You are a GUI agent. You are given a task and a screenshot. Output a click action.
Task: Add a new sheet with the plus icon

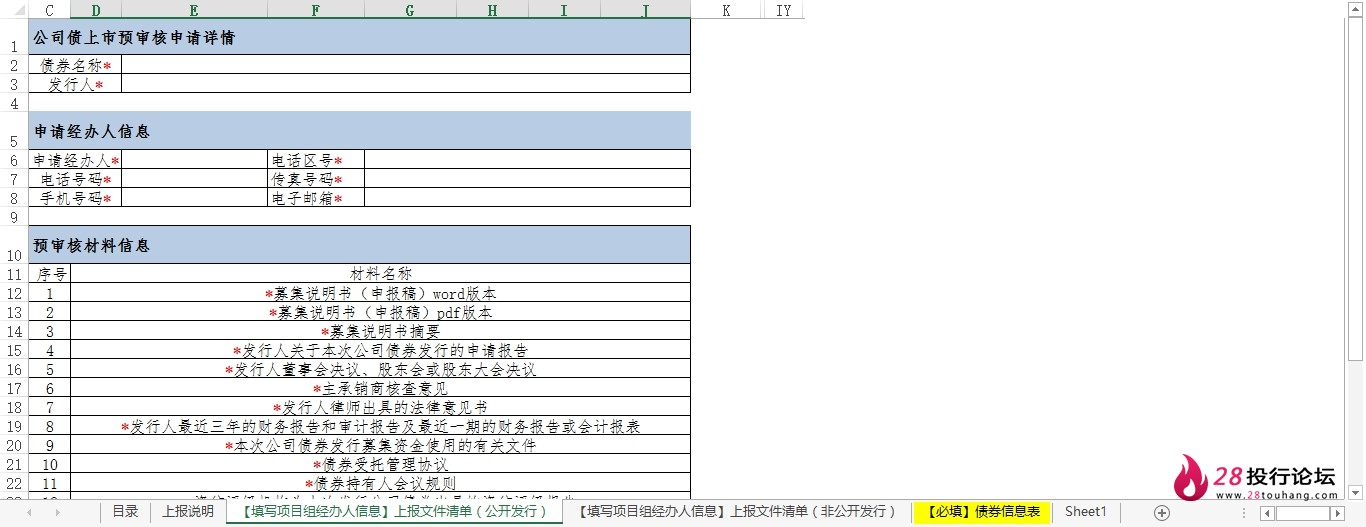coord(1161,512)
